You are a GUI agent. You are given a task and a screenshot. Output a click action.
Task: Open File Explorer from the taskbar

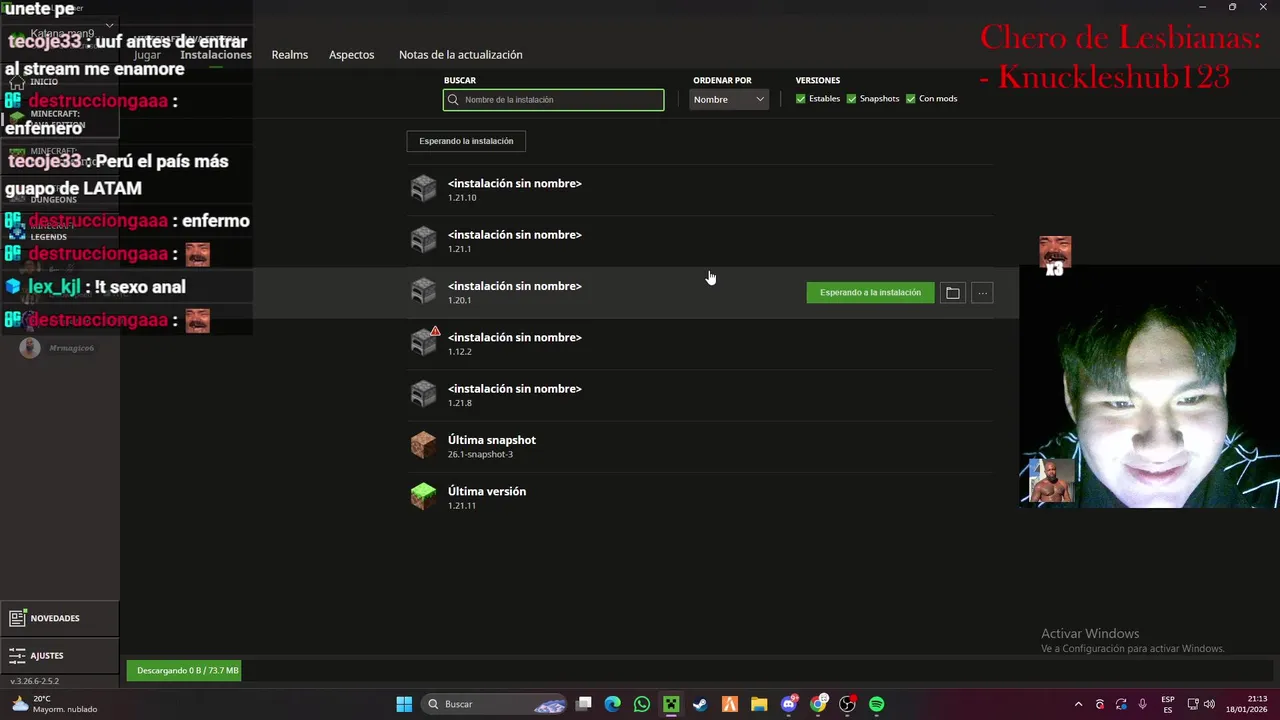[x=759, y=704]
